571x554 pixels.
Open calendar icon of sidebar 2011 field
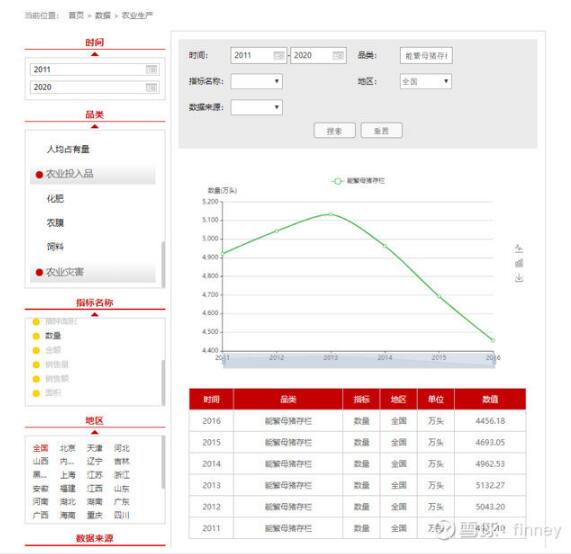click(x=151, y=69)
